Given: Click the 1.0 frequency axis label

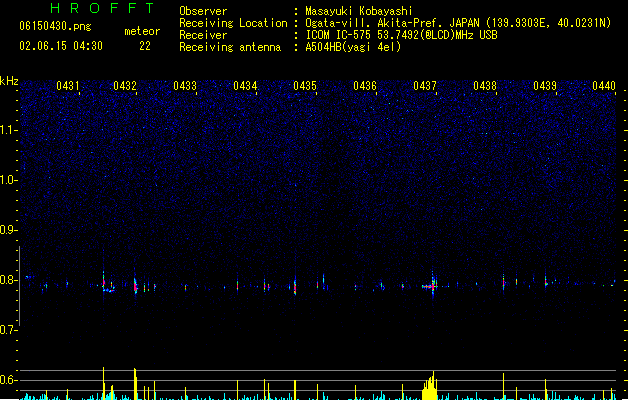Looking at the screenshot, I should coord(8,180).
